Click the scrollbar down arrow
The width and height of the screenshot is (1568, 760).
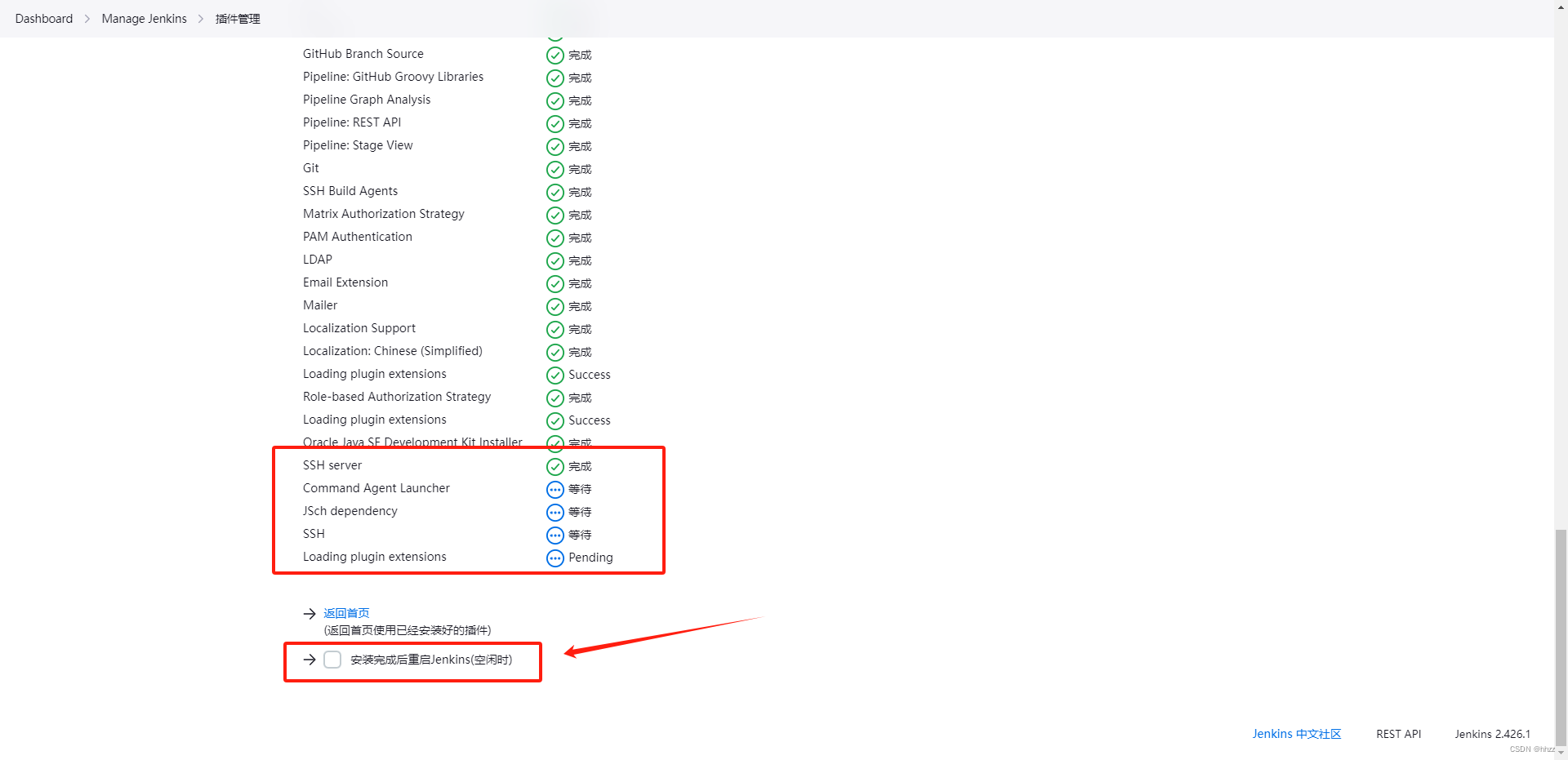tap(1561, 753)
